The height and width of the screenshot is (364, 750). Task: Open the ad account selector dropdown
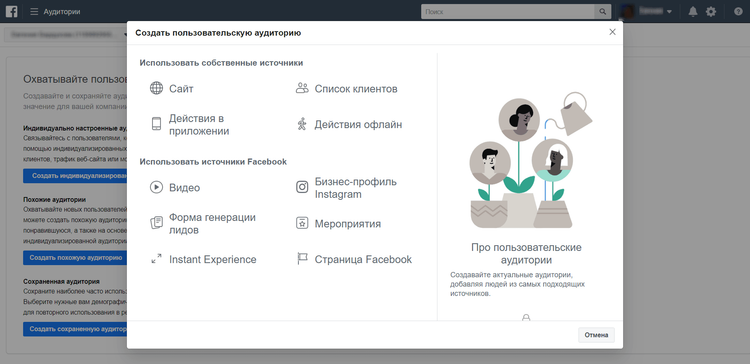[67, 34]
